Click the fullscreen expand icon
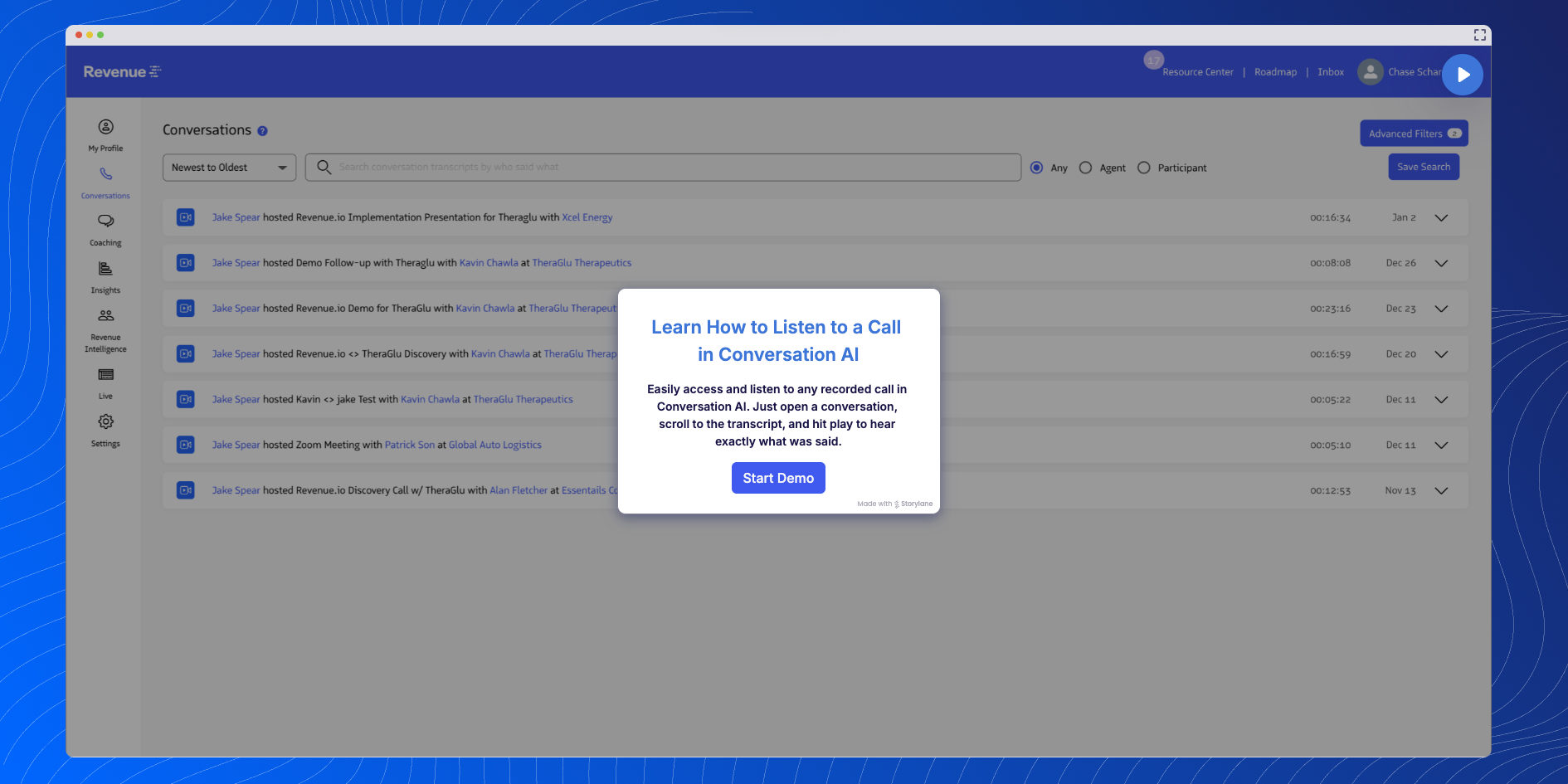 point(1479,35)
